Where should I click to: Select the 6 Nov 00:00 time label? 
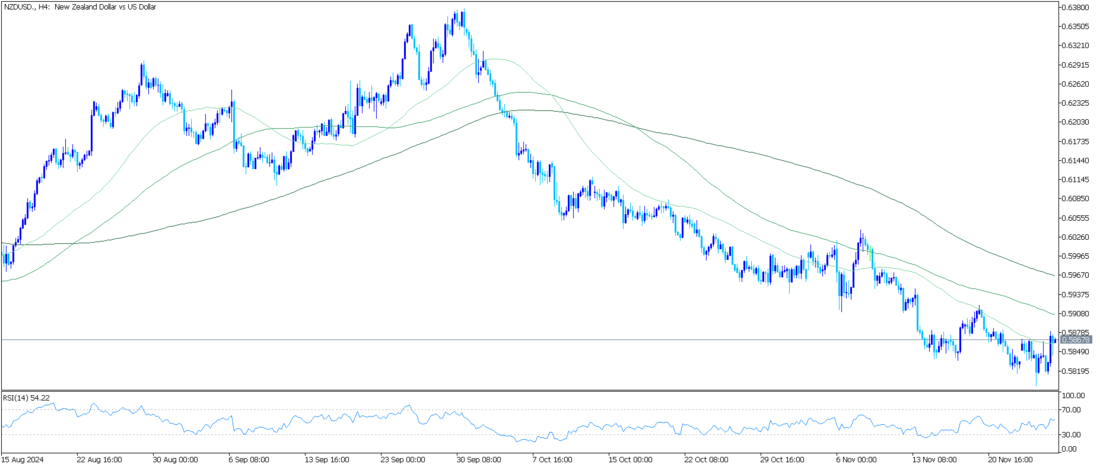coord(857,459)
